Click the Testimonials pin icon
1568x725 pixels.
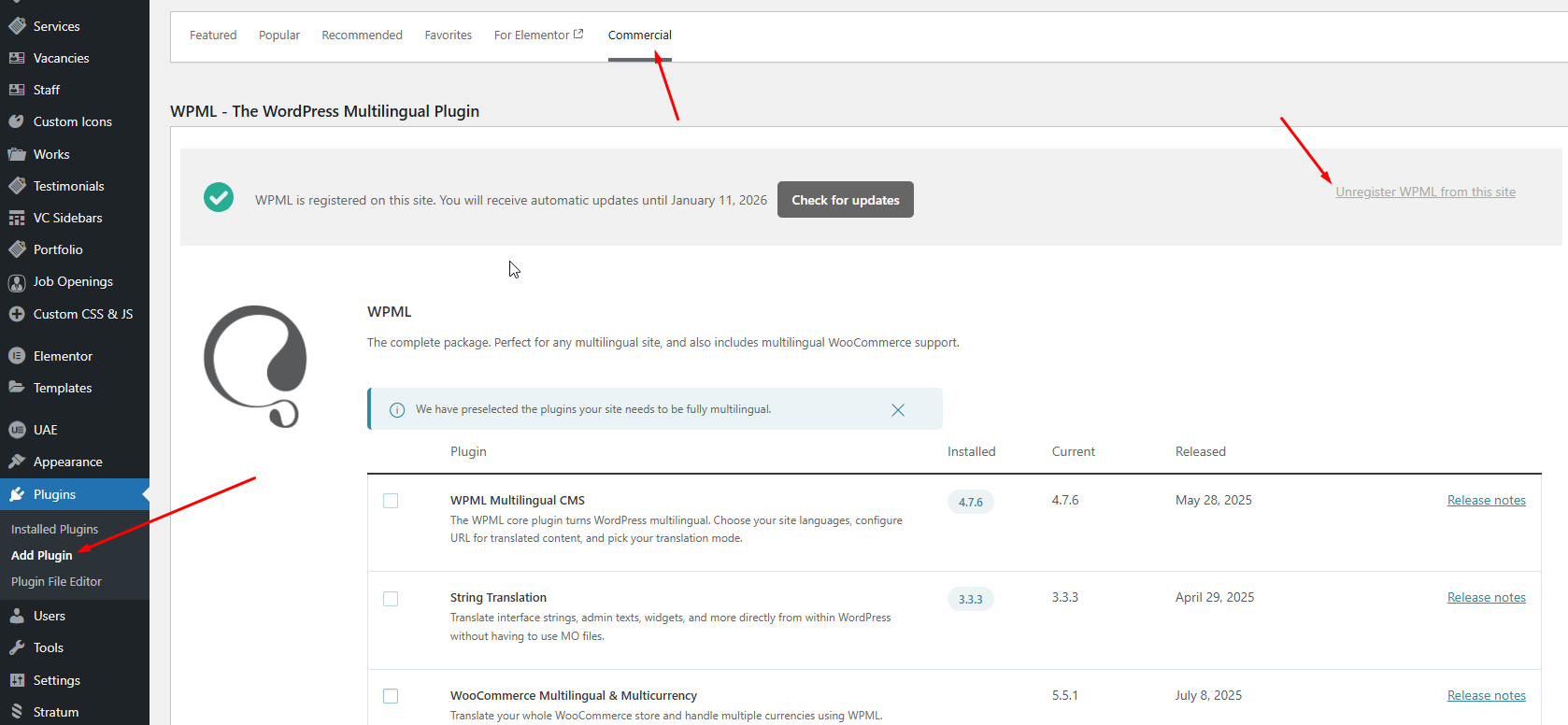coord(17,186)
